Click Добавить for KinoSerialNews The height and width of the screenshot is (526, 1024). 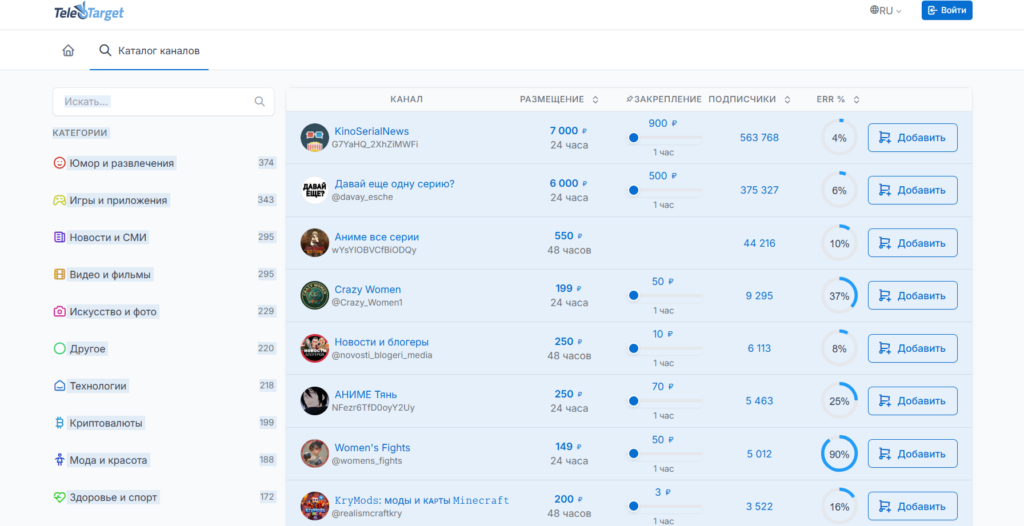click(912, 137)
